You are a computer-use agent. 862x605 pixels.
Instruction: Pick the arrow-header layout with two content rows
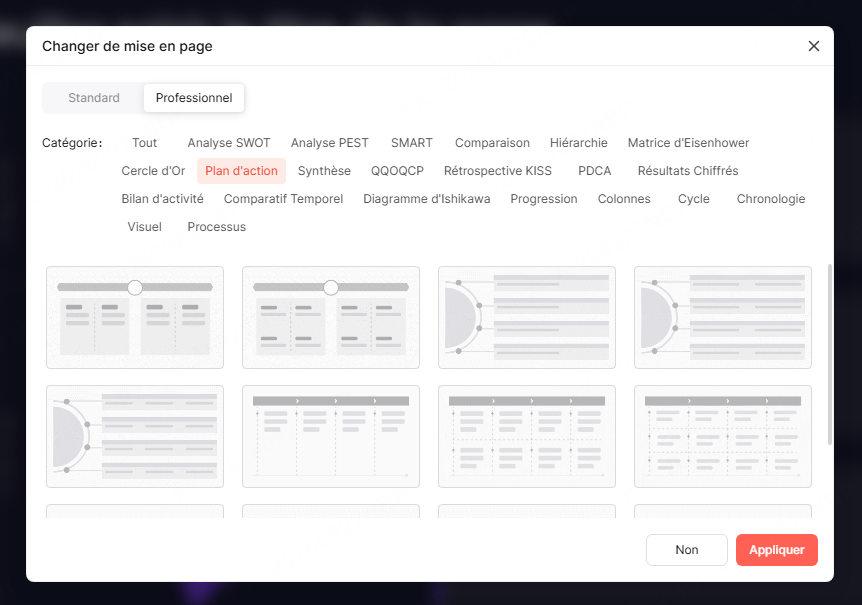[527, 436]
